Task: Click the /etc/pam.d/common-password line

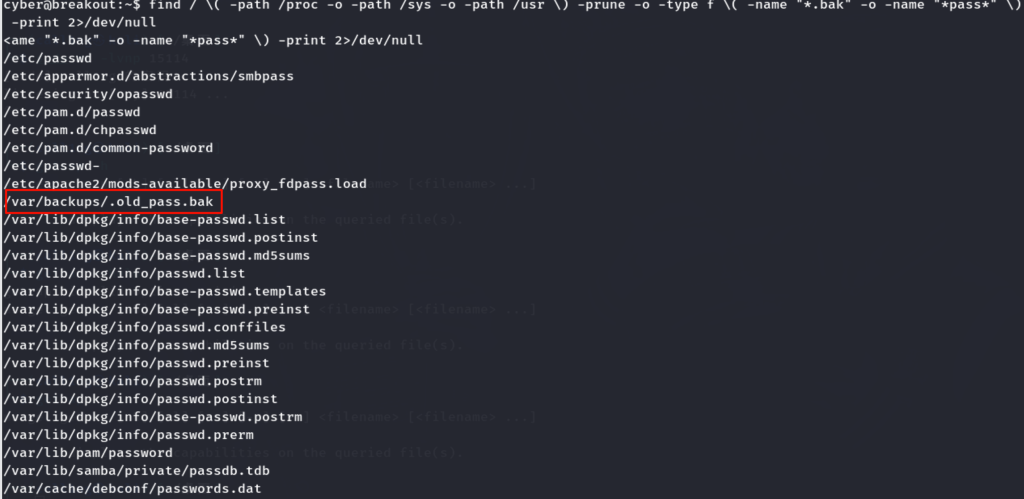Action: (x=108, y=147)
